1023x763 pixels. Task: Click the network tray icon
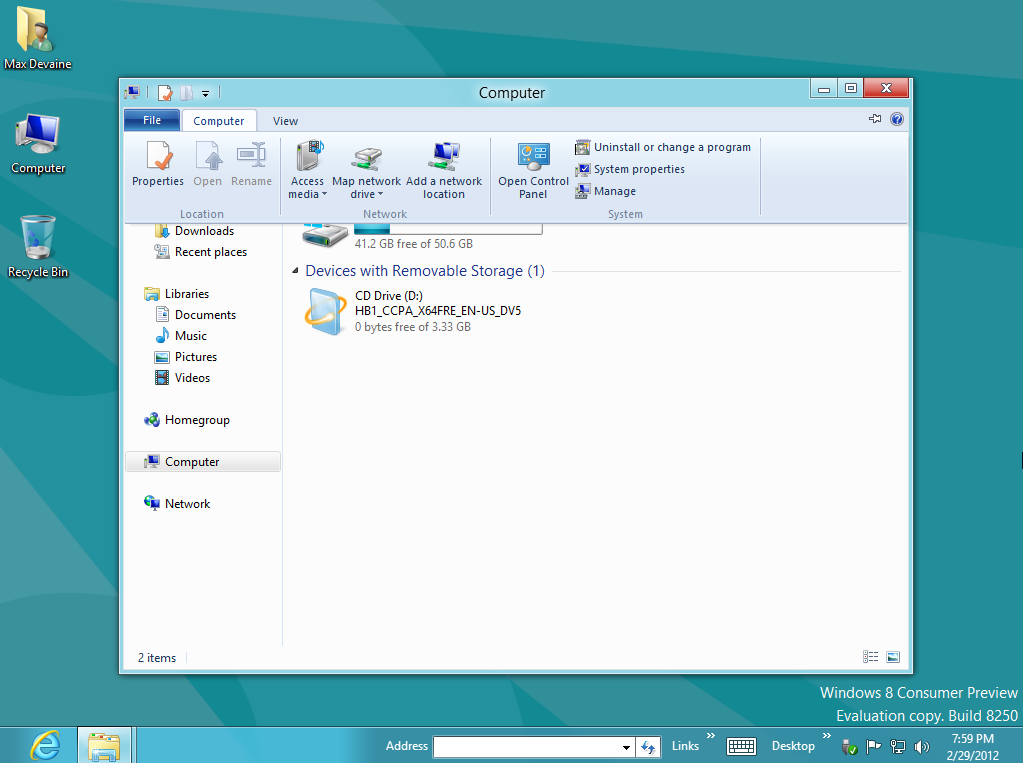(898, 747)
